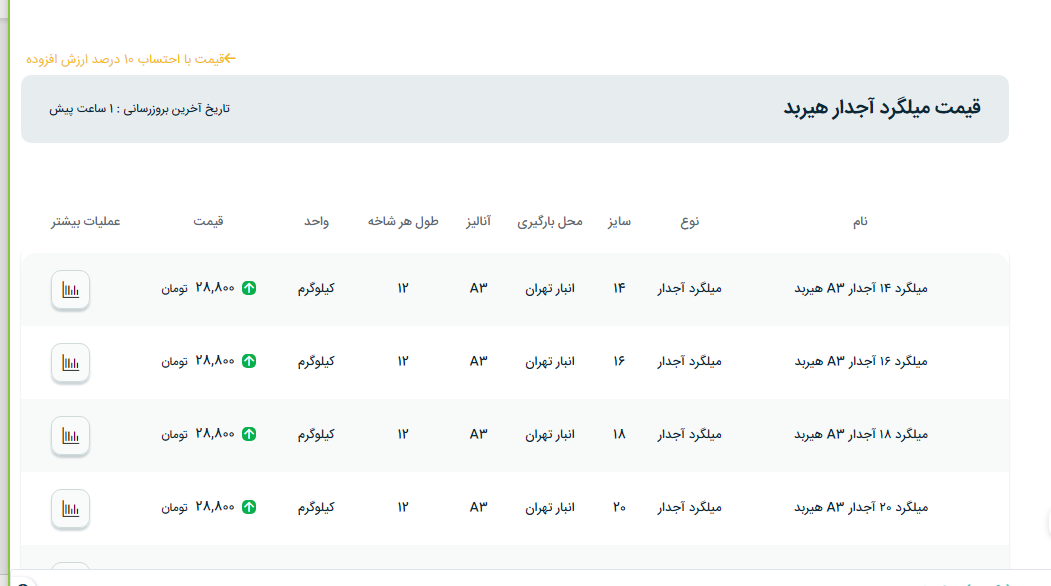
Task: Click the تاریخ آخرین بروزرسانی timestamp text
Action: [139, 109]
